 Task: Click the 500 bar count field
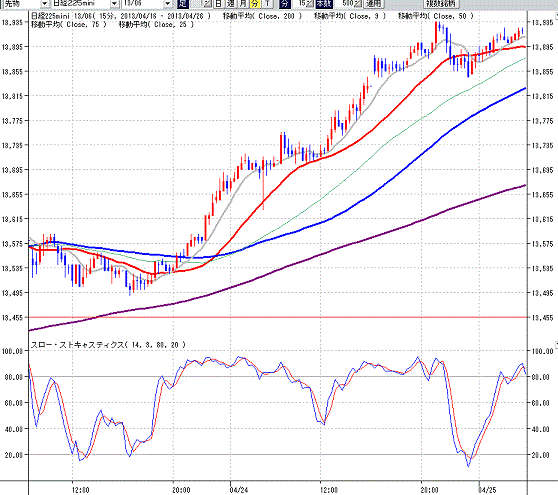(x=343, y=4)
